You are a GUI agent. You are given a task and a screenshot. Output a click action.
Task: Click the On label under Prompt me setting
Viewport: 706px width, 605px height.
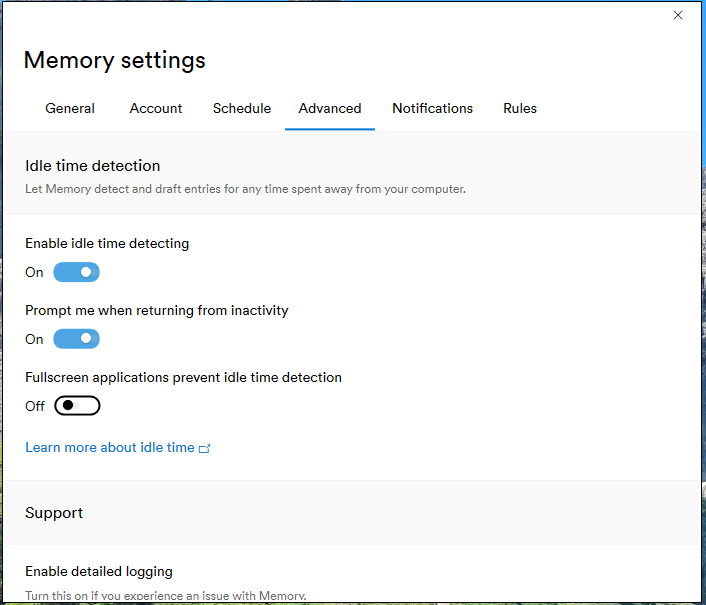(x=35, y=339)
